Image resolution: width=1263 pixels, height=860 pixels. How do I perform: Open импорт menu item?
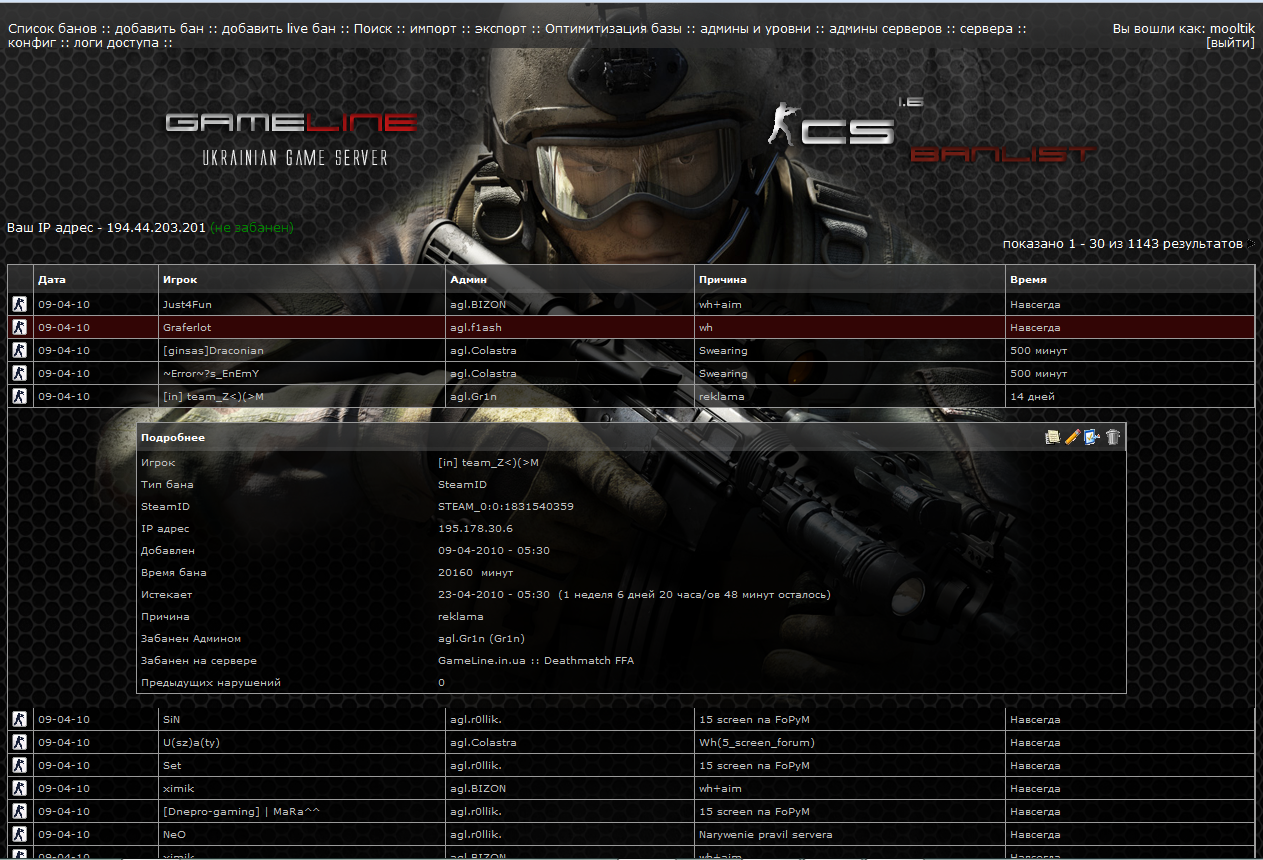435,29
